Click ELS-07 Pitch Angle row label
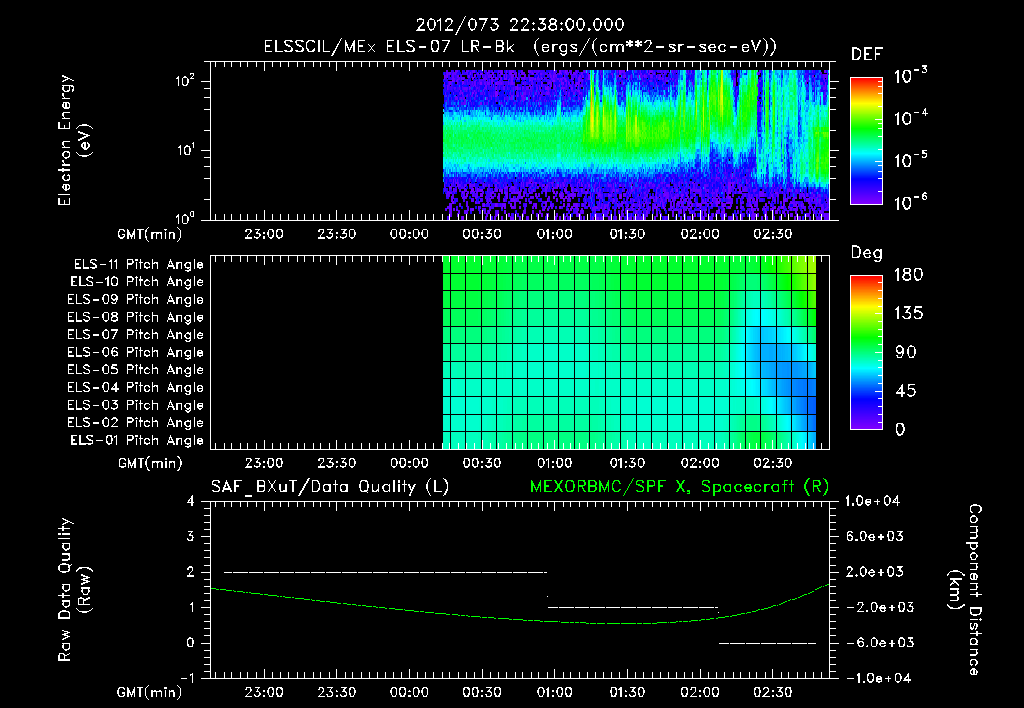Screen dimensions: 1024x708 click(136, 334)
